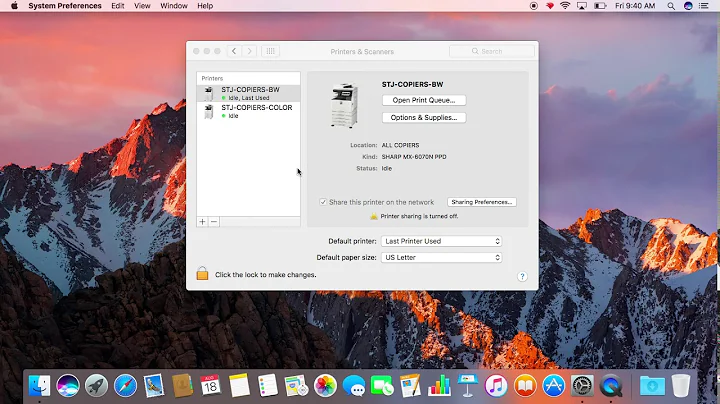
Task: Click the add printer plus button
Action: tap(202, 222)
